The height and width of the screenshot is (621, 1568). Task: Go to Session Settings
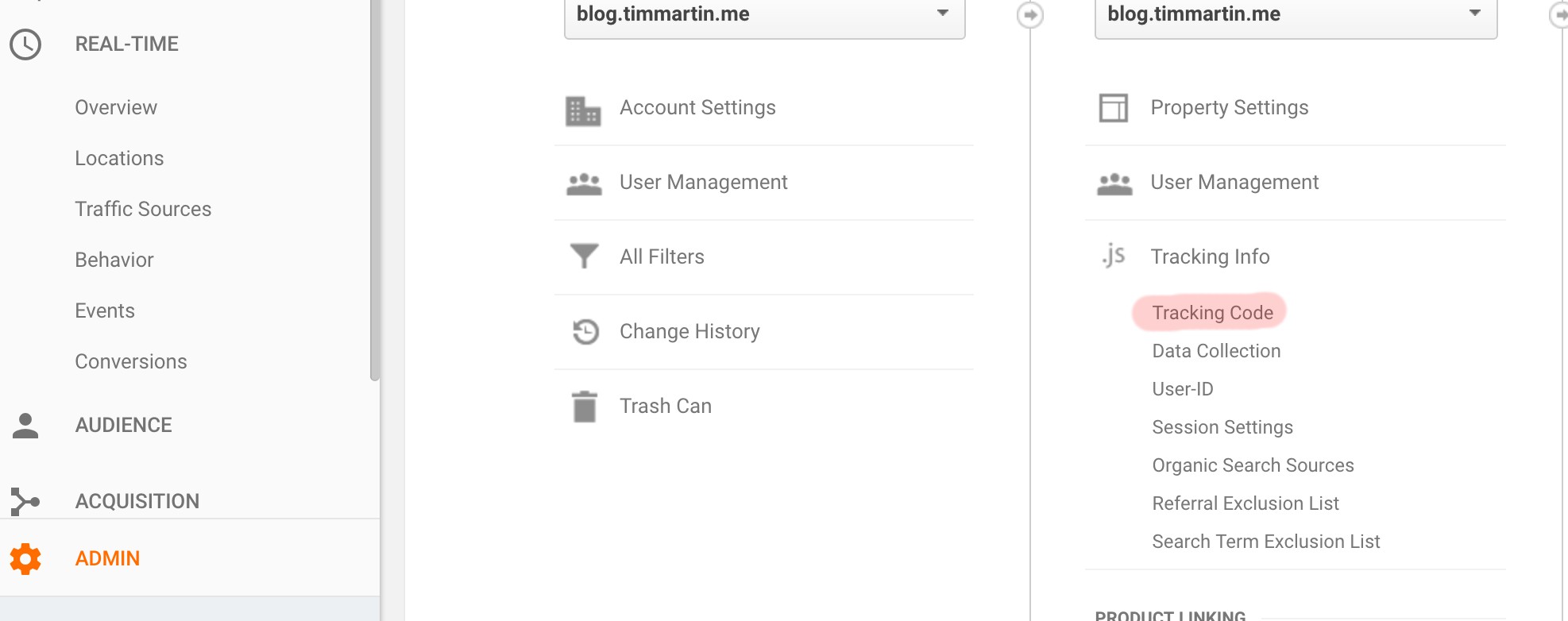1222,427
